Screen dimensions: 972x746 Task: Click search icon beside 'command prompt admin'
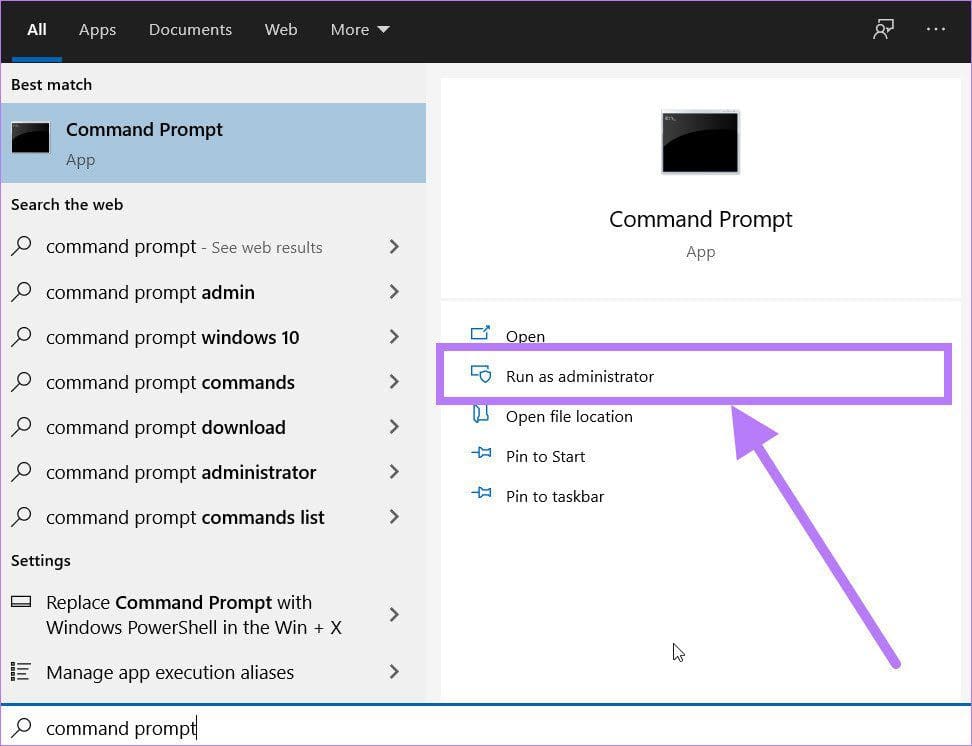[x=21, y=291]
